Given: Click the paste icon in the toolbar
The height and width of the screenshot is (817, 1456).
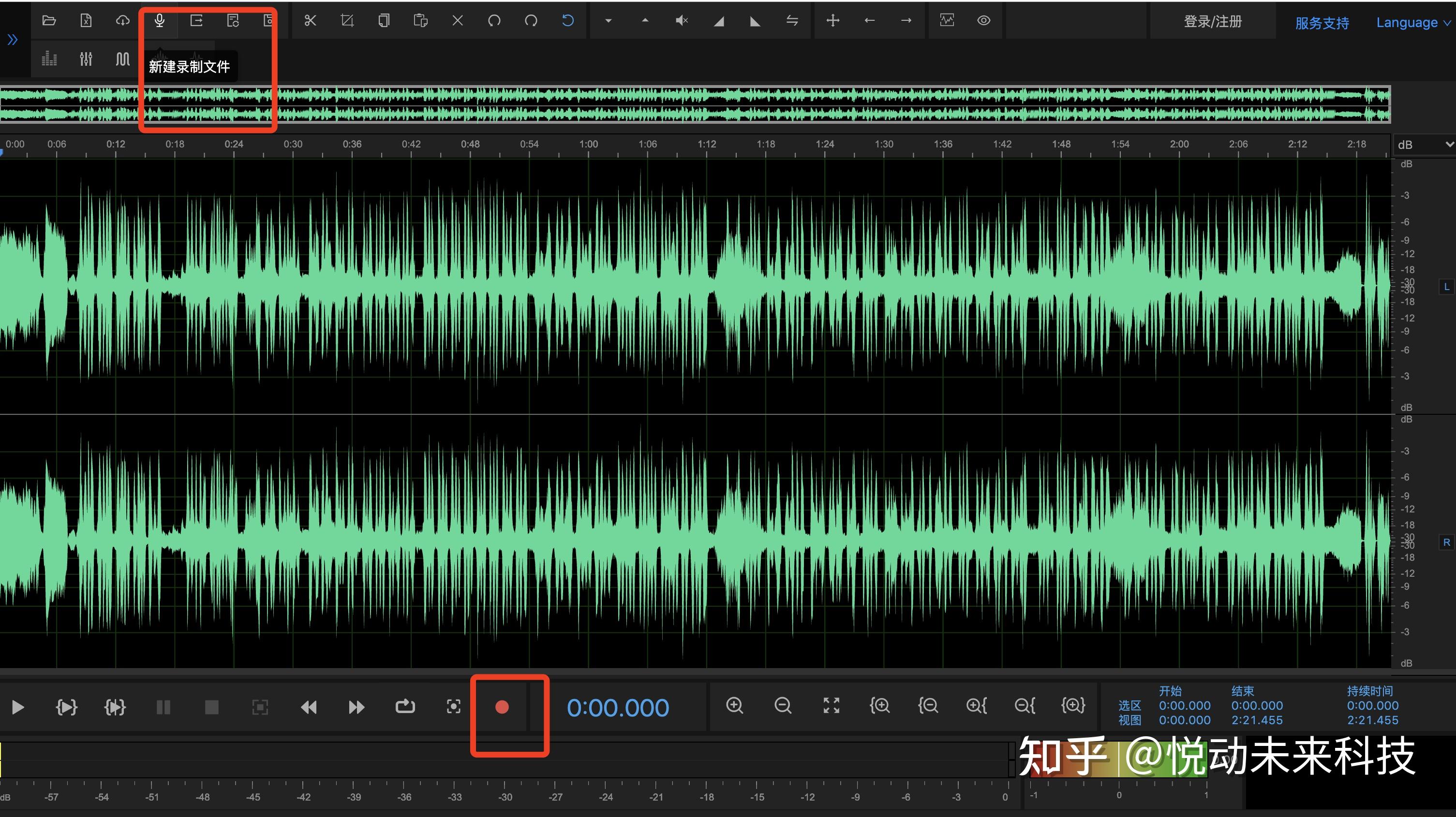Looking at the screenshot, I should pyautogui.click(x=420, y=20).
